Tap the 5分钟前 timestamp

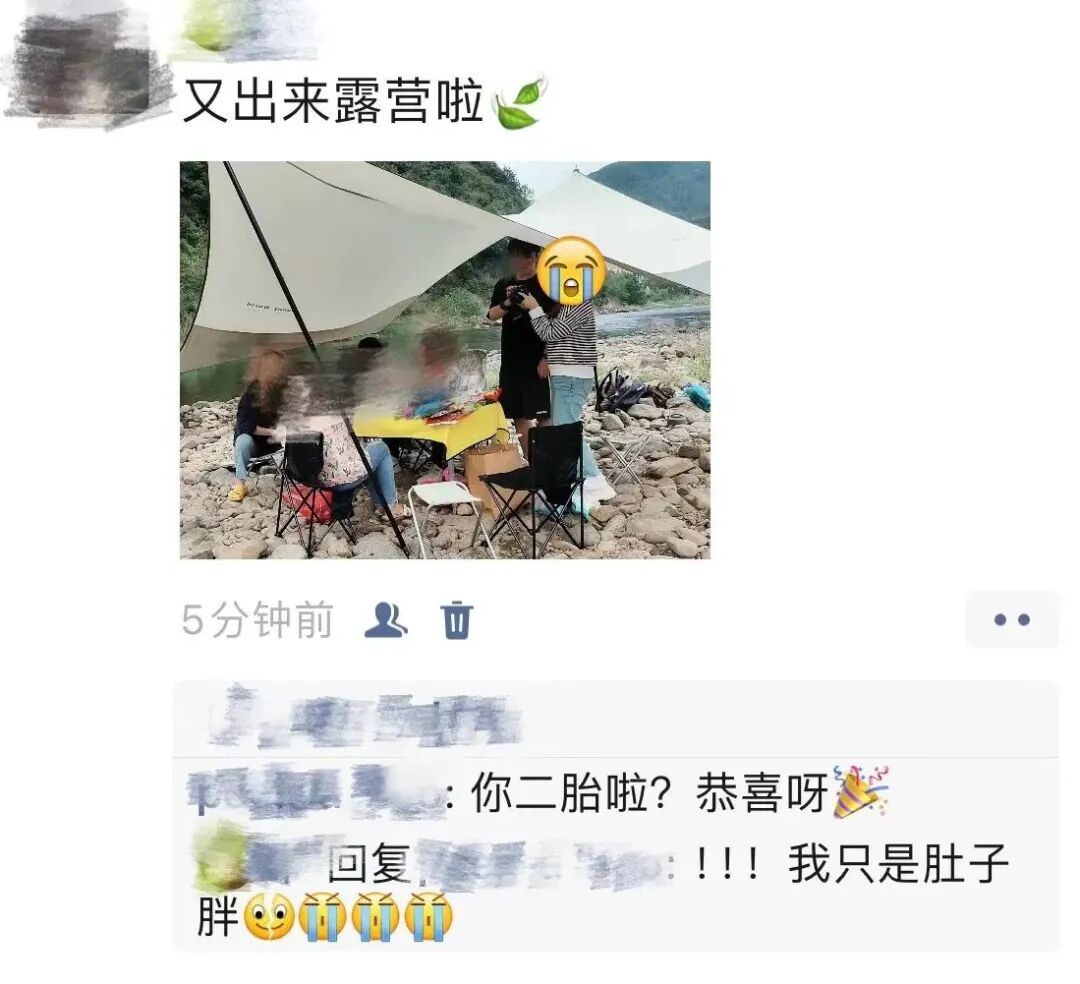point(258,620)
